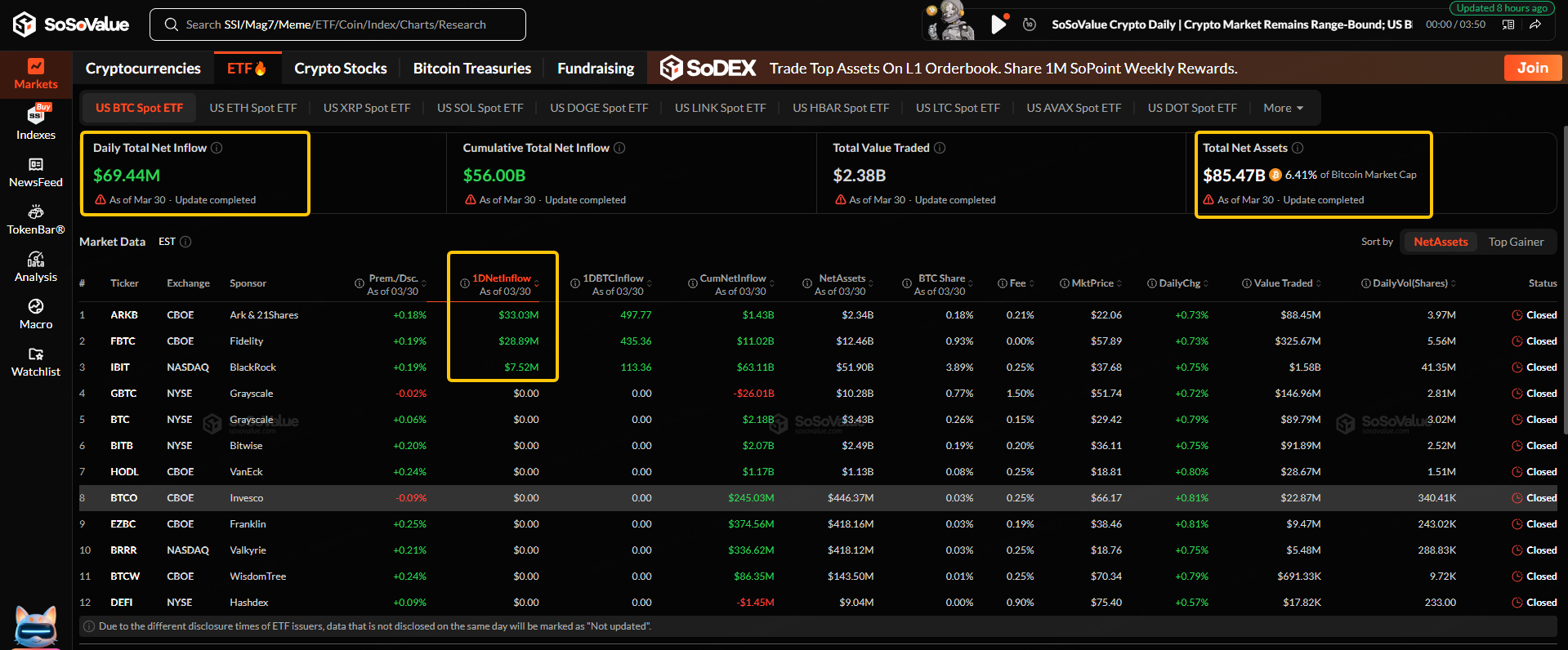Click the rewind 10 seconds icon

[1030, 24]
